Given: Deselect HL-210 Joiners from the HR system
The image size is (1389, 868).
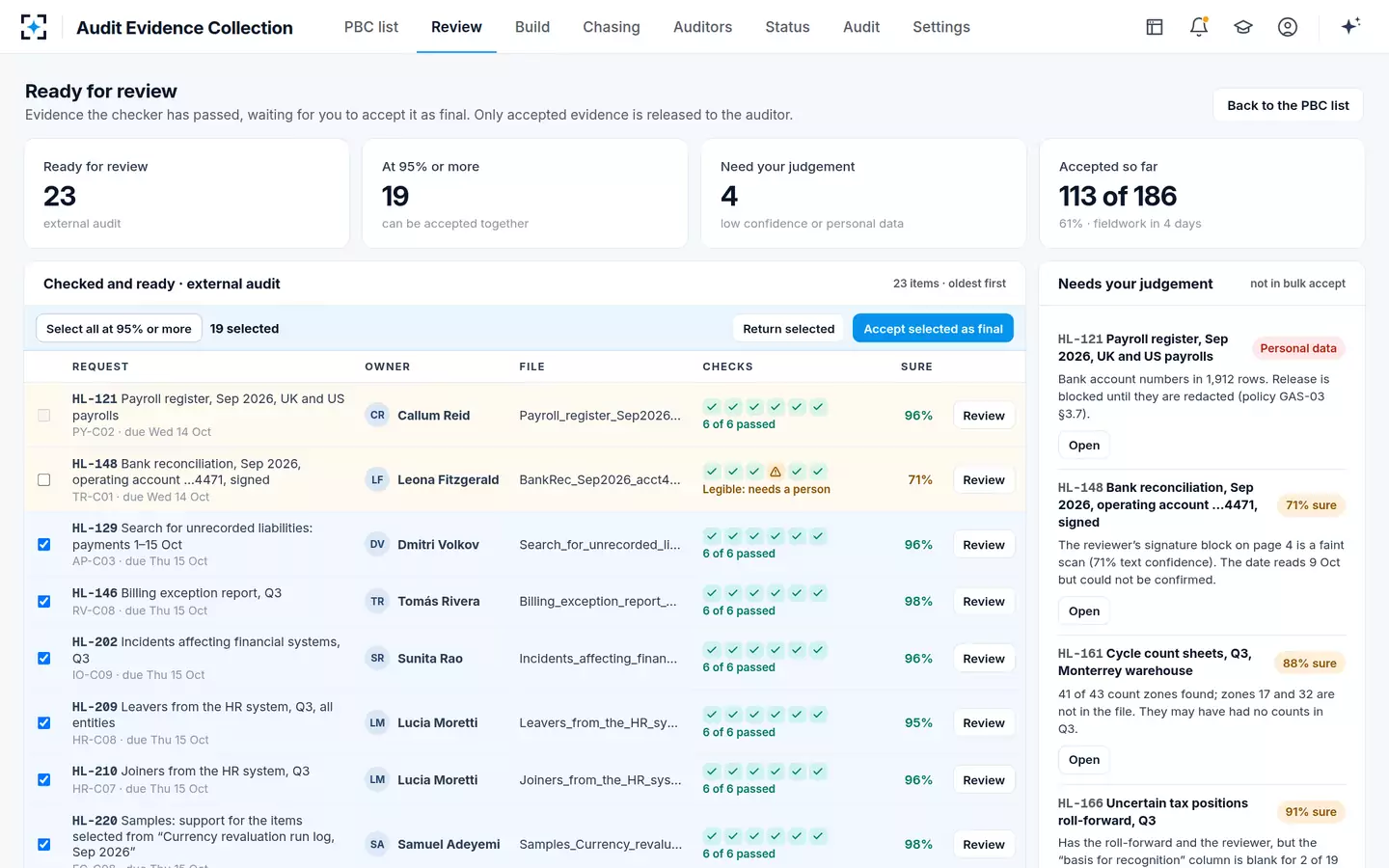Looking at the screenshot, I should 44,780.
